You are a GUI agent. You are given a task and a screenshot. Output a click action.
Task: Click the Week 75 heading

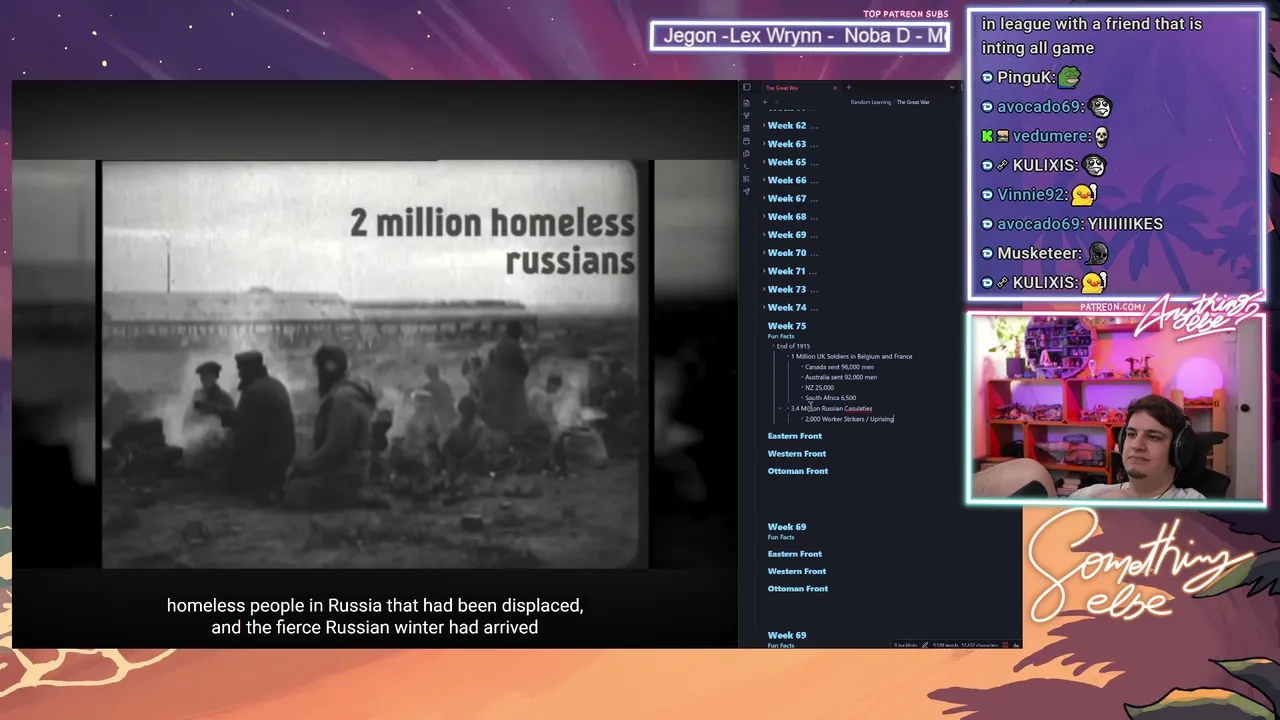[787, 326]
